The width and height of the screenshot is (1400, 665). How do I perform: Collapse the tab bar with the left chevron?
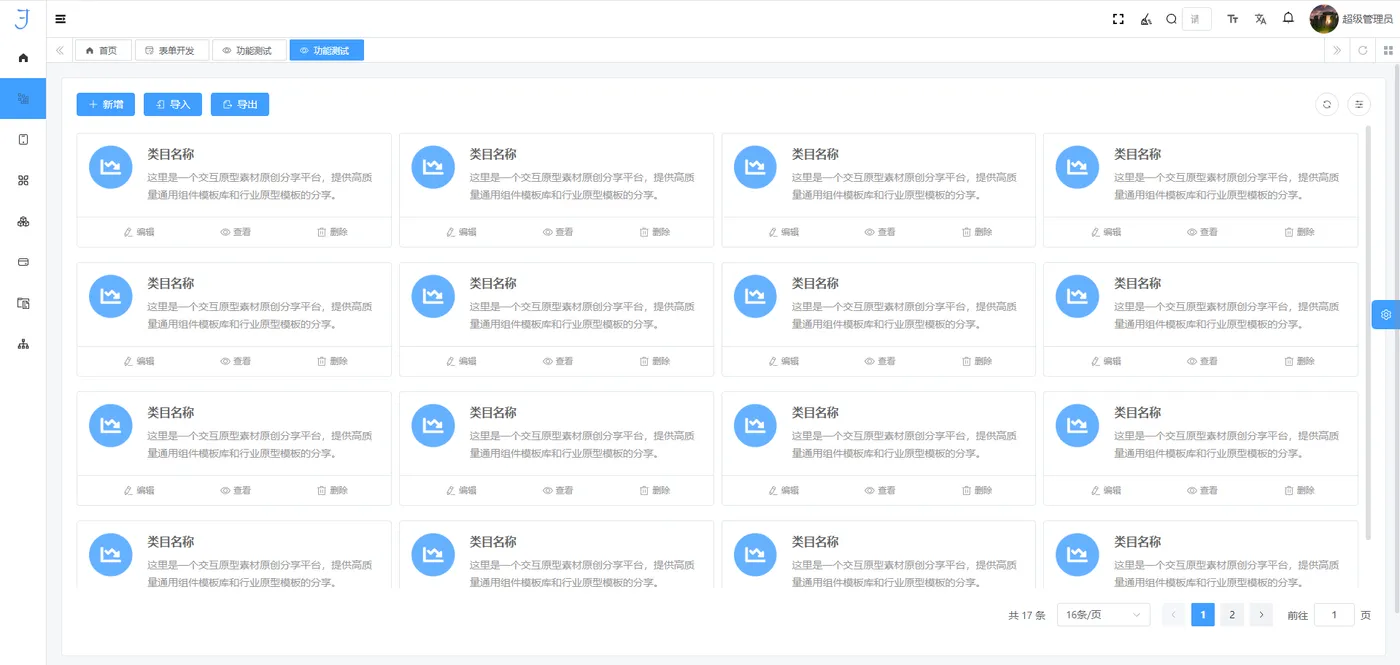(x=59, y=50)
